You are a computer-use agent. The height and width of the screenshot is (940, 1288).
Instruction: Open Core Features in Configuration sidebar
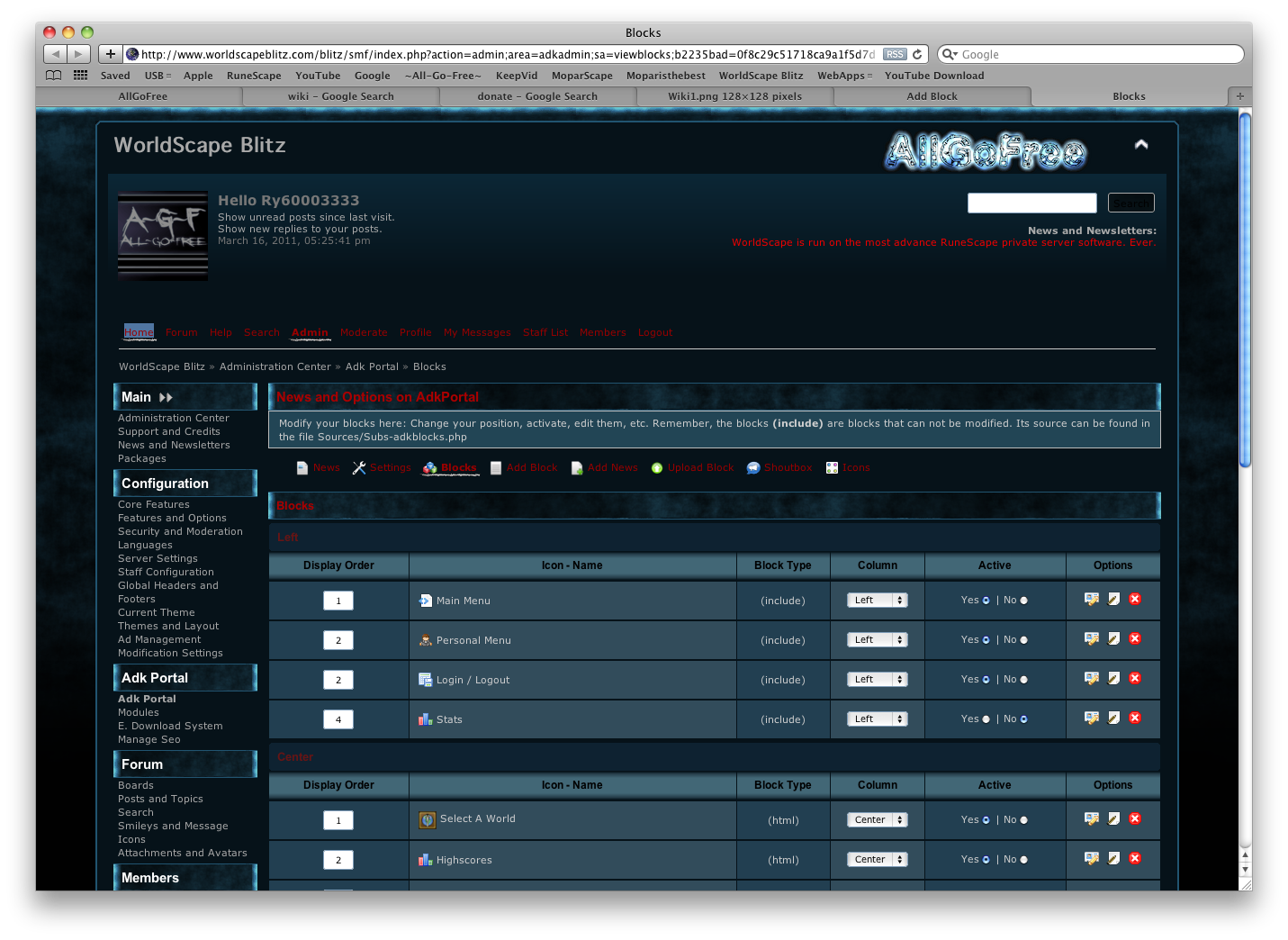click(x=154, y=504)
